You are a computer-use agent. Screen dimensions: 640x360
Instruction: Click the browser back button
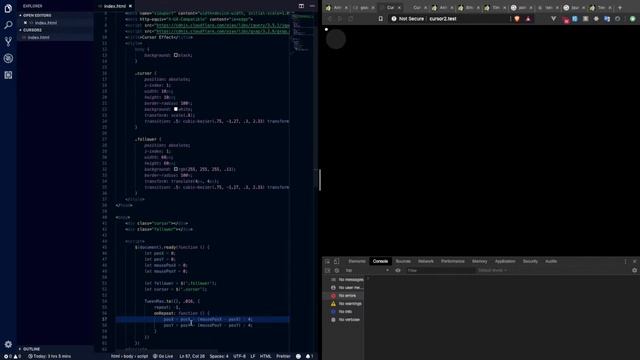pos(330,19)
